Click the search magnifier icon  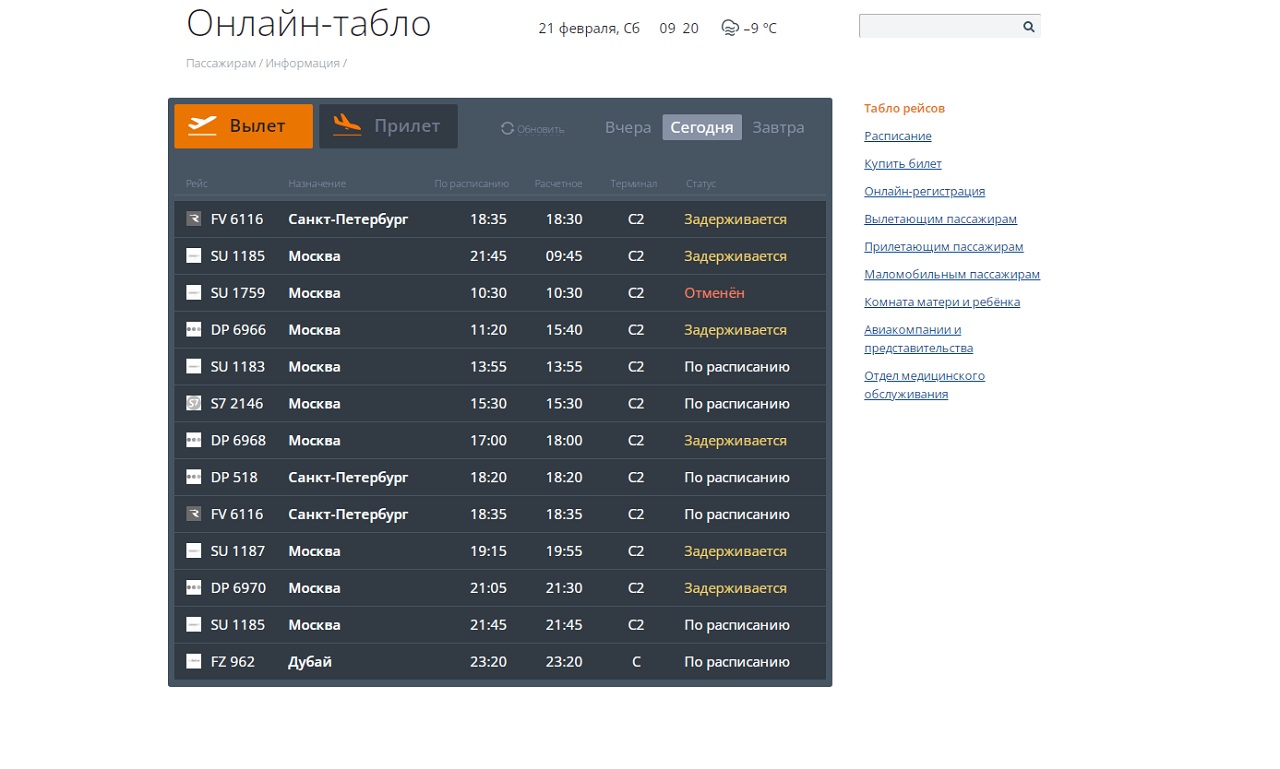coord(1028,27)
